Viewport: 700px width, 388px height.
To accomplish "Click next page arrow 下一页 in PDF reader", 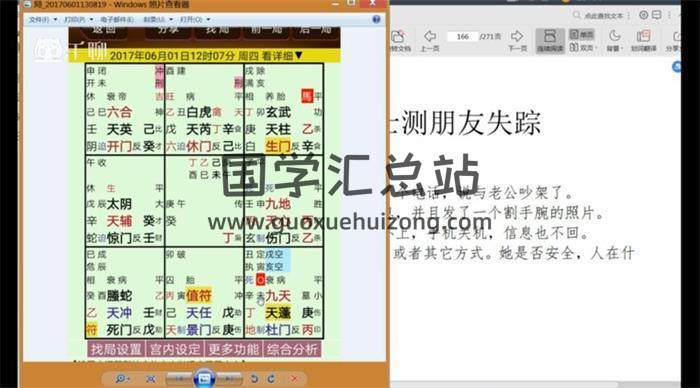I will point(517,40).
